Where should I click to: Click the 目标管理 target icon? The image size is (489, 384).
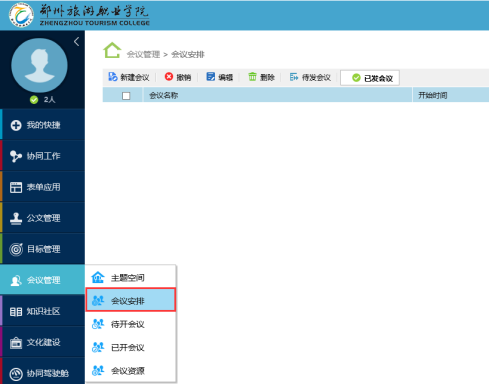tap(16, 249)
